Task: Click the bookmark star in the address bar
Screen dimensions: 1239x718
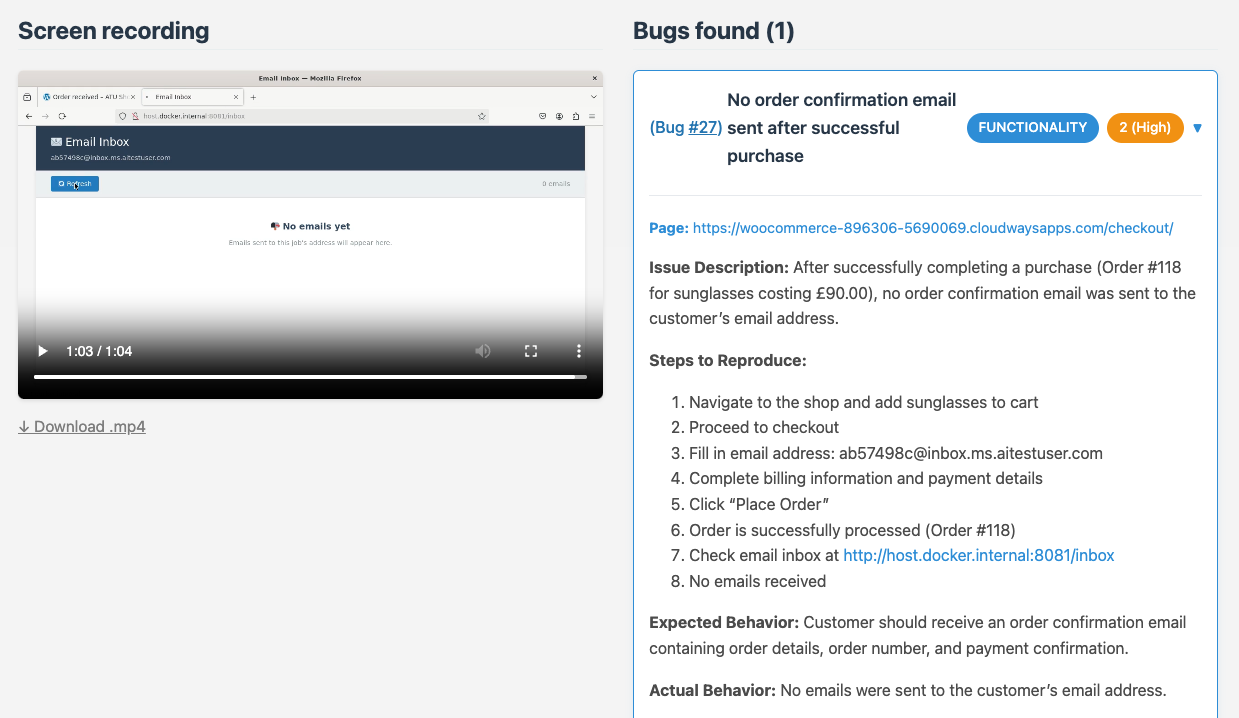Action: click(480, 116)
